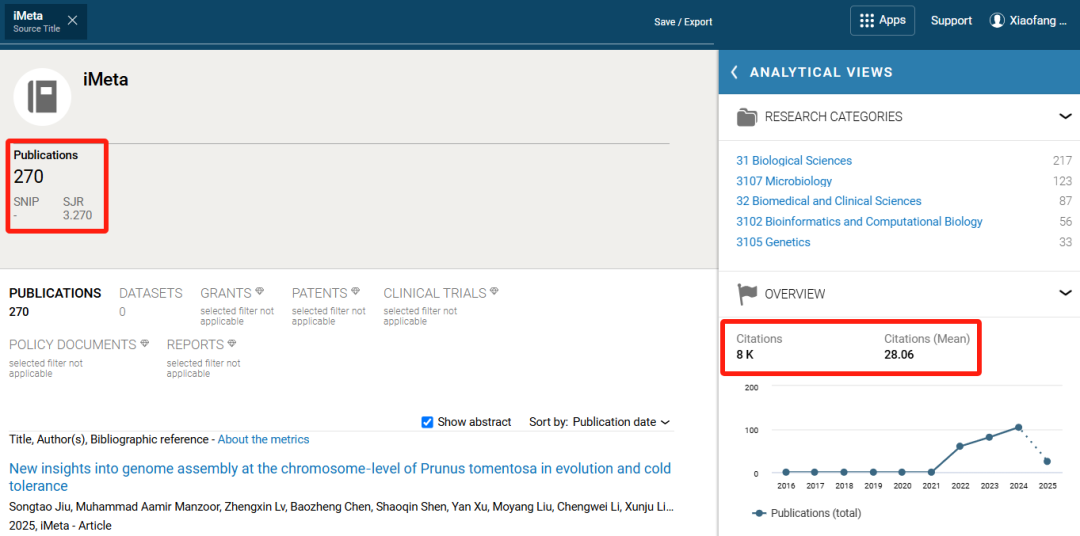Click the 2024 data point on the chart
Screen dimensions: 1080x536
pyautogui.click(x=1018, y=427)
